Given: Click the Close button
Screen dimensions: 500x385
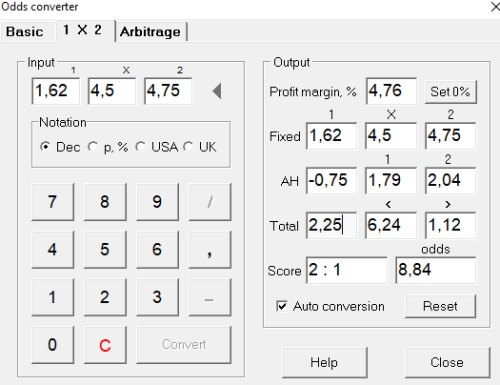Looking at the screenshot, I should point(447,362).
